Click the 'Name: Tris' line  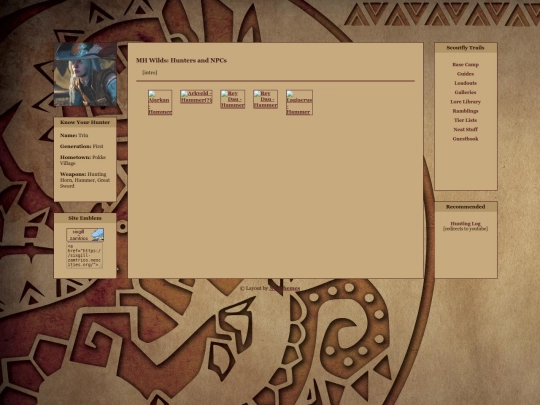[74, 135]
